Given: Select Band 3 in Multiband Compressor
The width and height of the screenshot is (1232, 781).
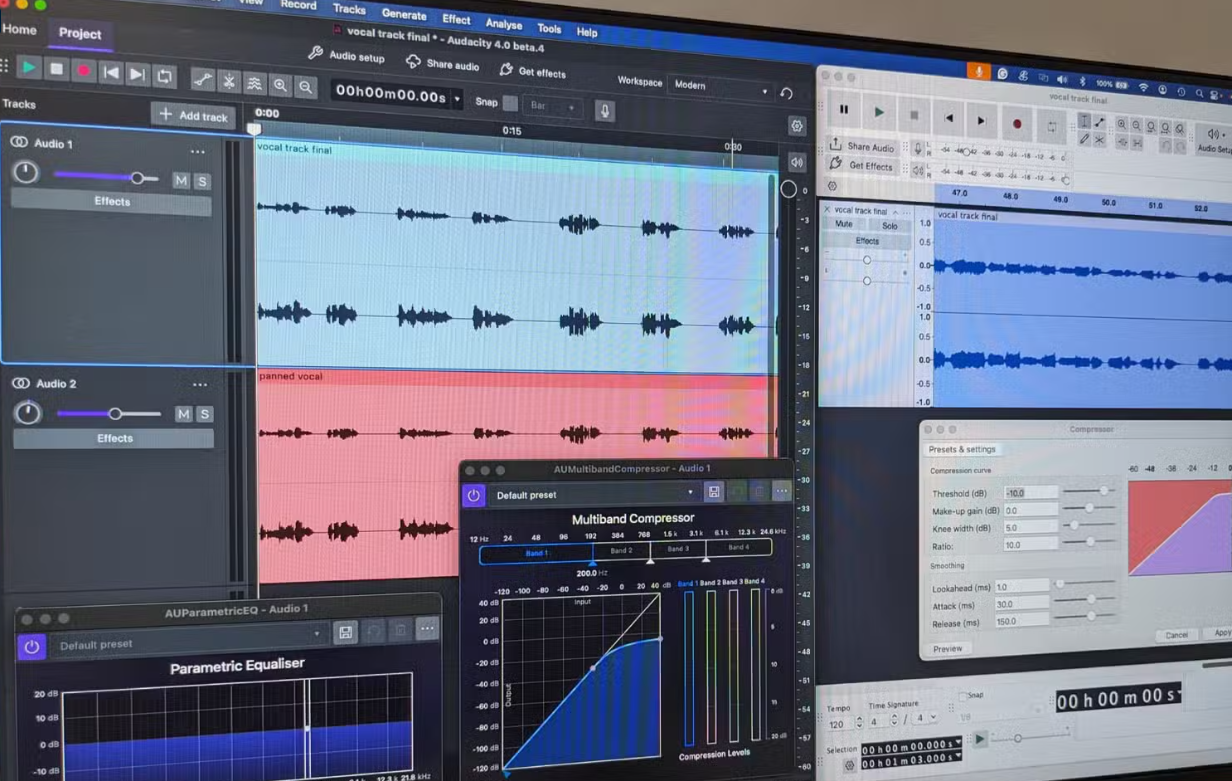Looking at the screenshot, I should [678, 549].
